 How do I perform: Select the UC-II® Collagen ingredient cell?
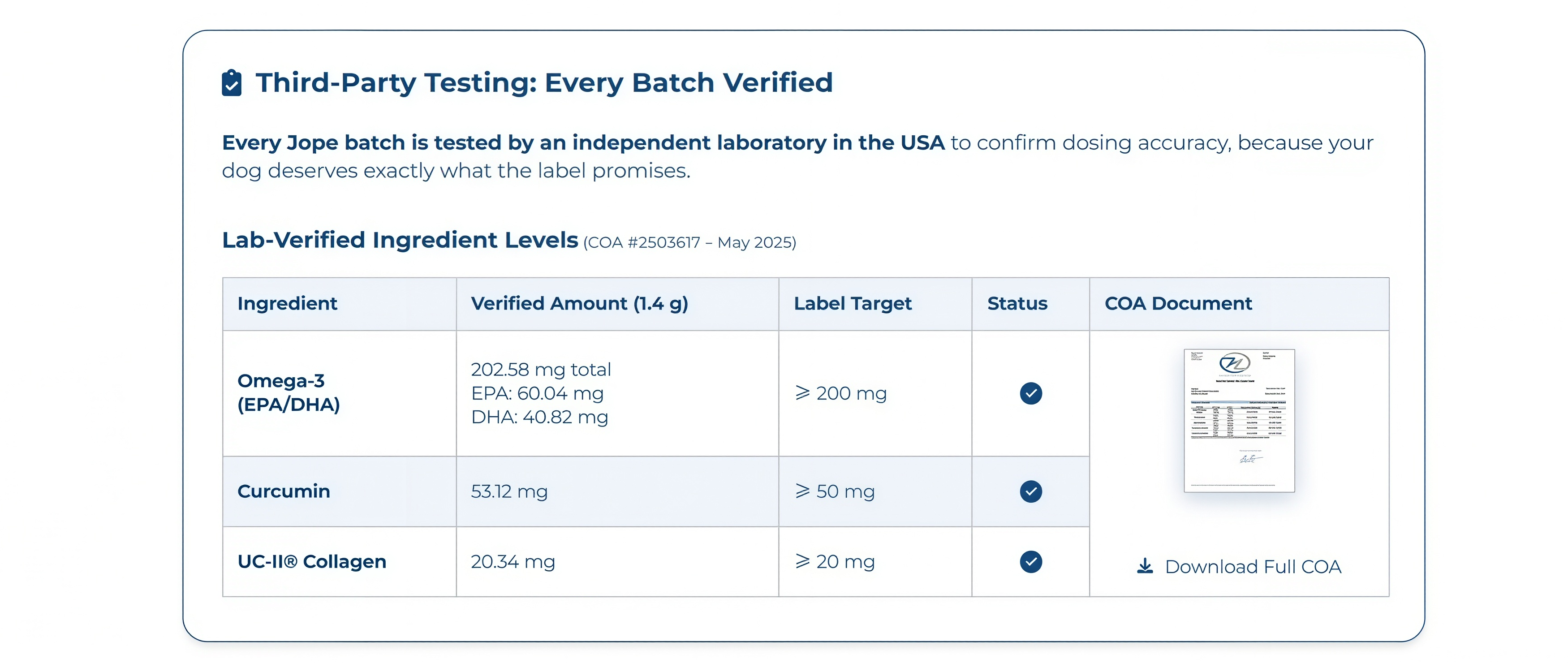coord(339,561)
